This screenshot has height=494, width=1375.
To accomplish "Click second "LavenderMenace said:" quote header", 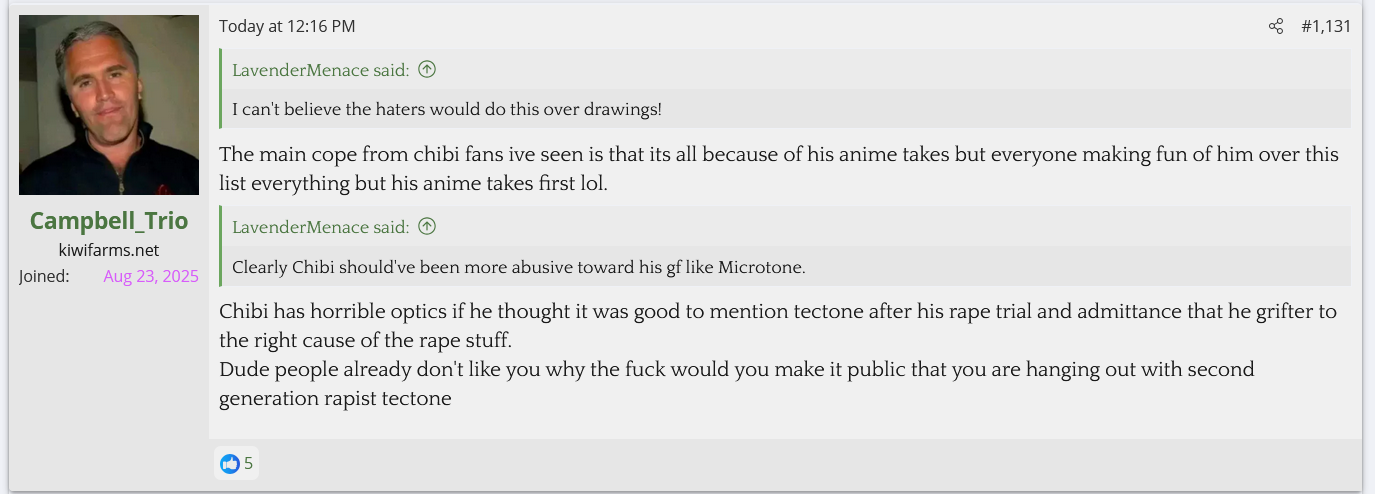I will [320, 227].
